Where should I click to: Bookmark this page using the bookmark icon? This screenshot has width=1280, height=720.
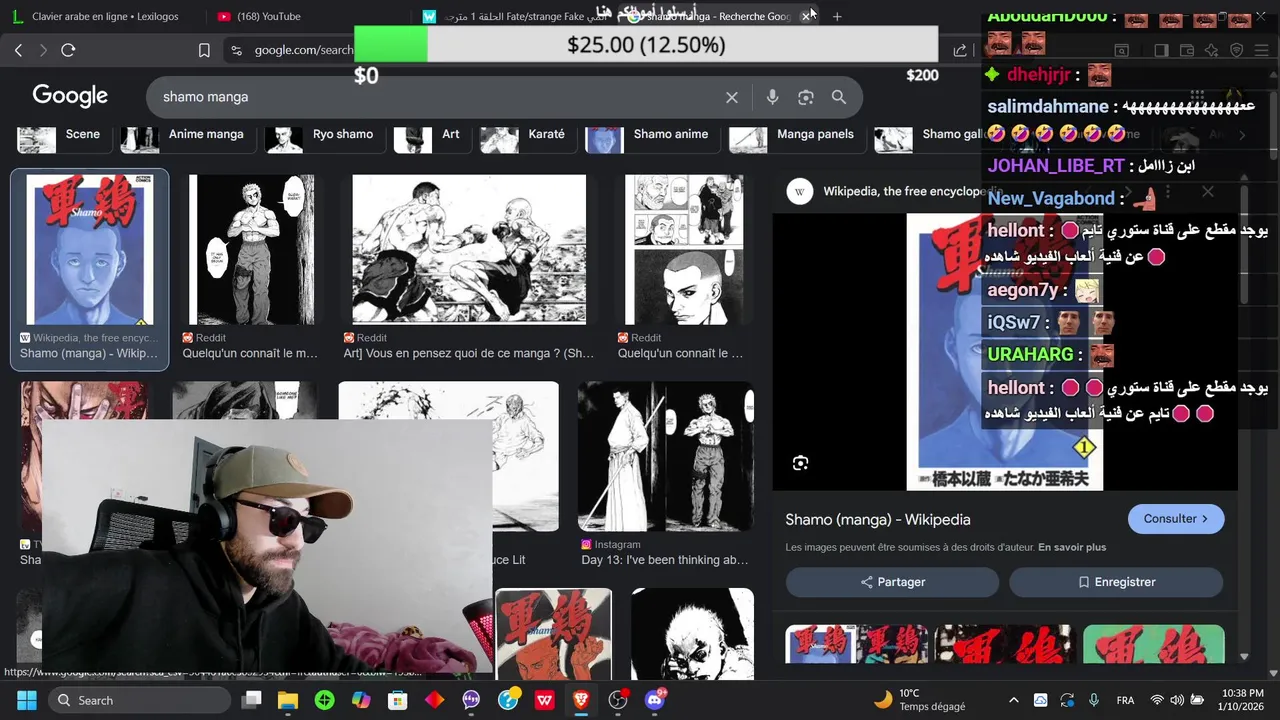(204, 50)
